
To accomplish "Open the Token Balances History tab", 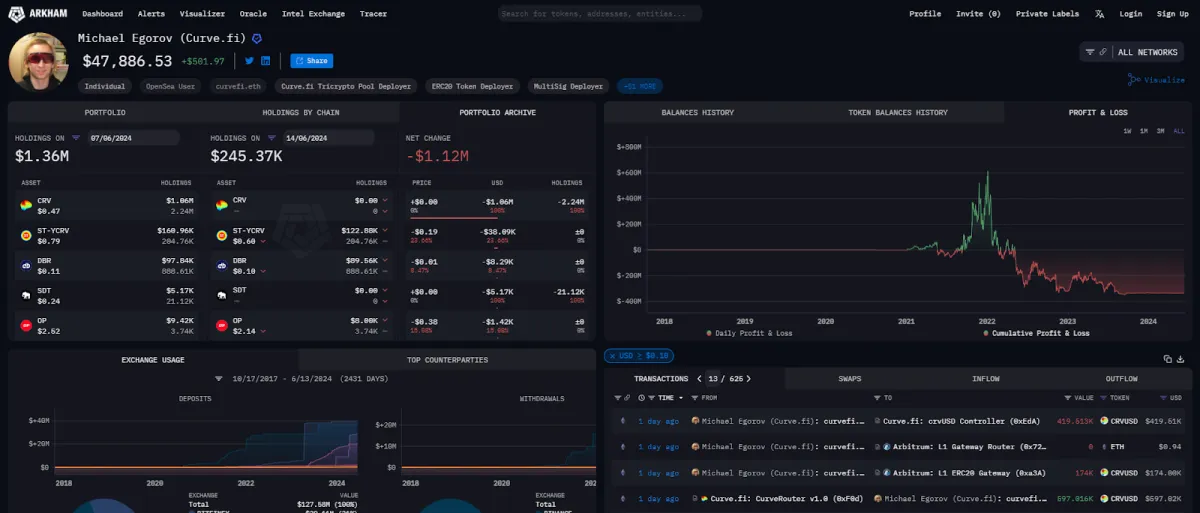I will [x=897, y=113].
